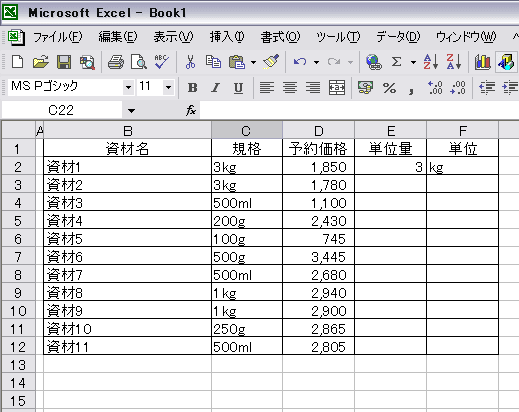519x412 pixels.
Task: Open file with the folder icon
Action: tap(41, 62)
